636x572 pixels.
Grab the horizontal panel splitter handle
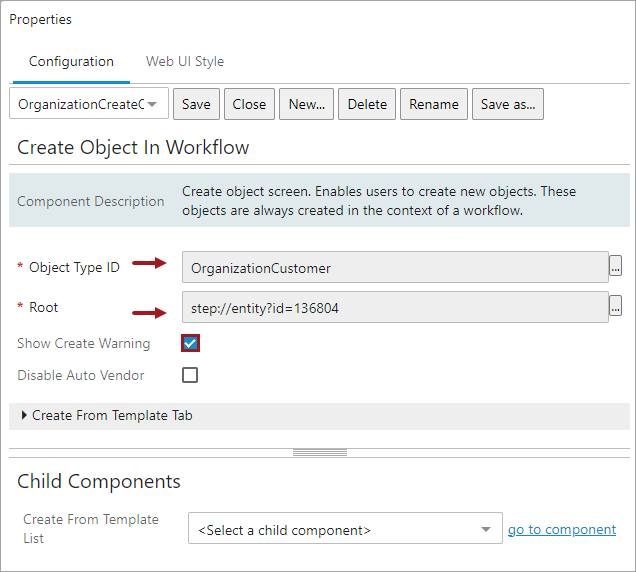[x=318, y=452]
